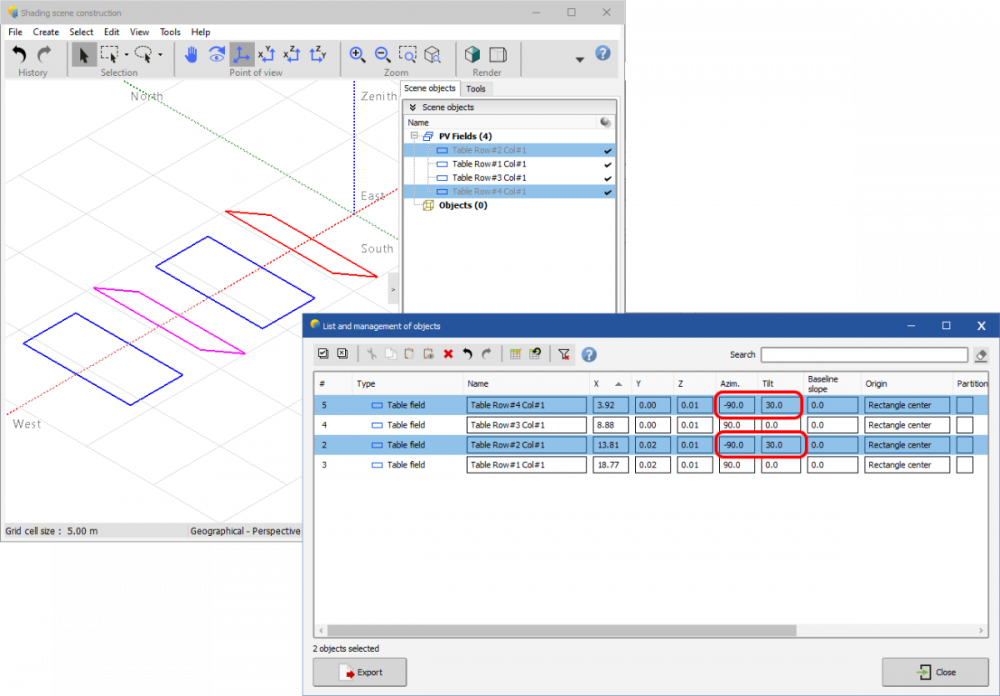Open the Create menu
This screenshot has width=1000, height=696.
click(x=46, y=32)
